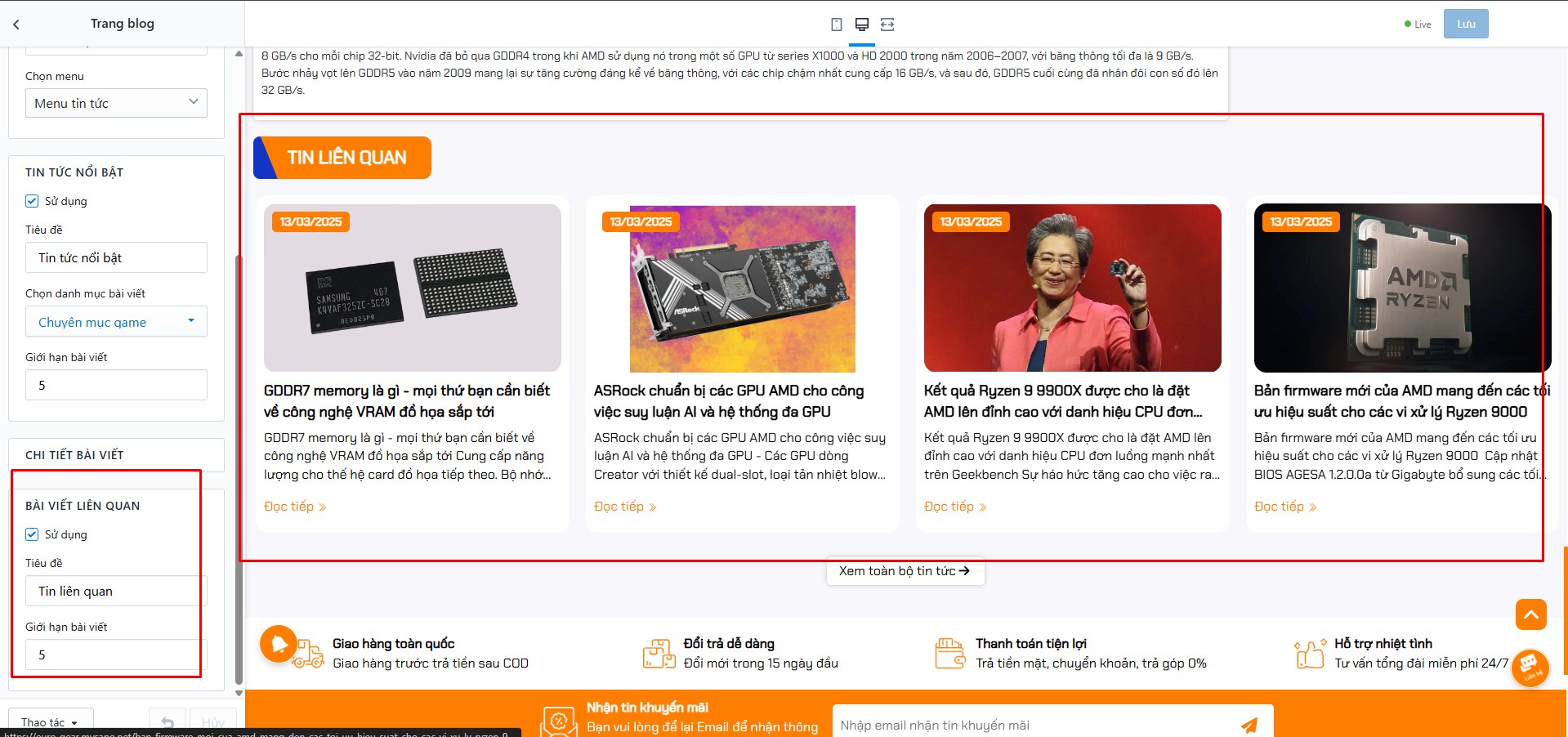Click the ASRock card excerpt text
Image resolution: width=1568 pixels, height=737 pixels.
click(740, 456)
